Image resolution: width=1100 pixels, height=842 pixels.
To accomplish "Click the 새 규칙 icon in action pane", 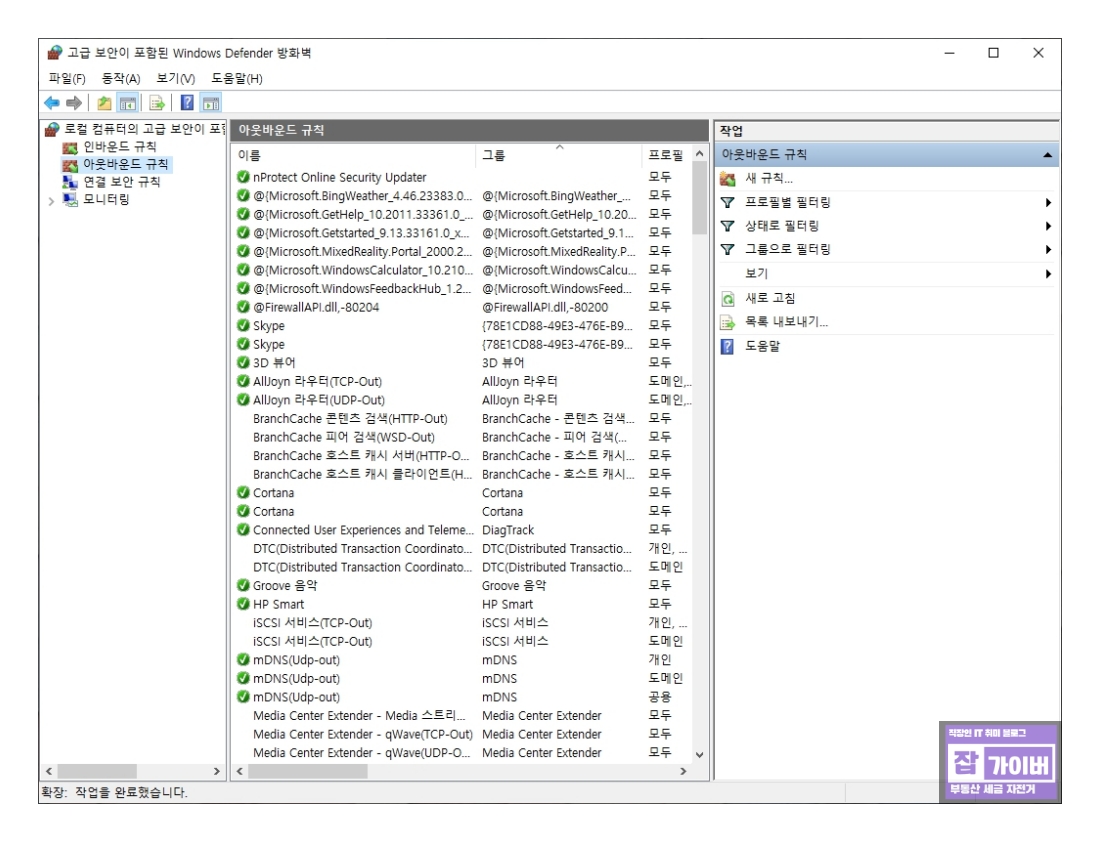I will click(728, 179).
